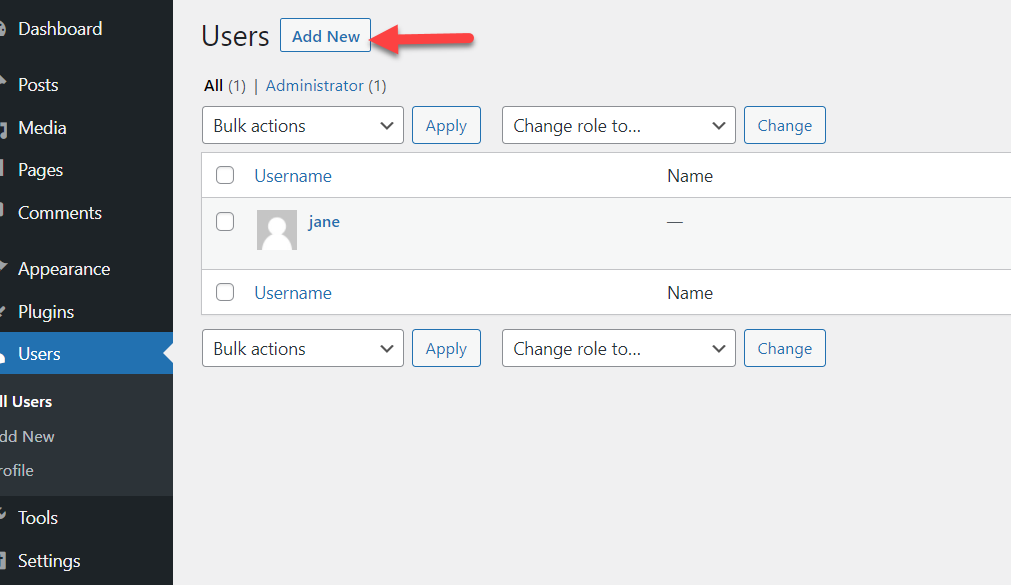The height and width of the screenshot is (585, 1011).
Task: Open the All Users submenu item
Action: coord(26,401)
